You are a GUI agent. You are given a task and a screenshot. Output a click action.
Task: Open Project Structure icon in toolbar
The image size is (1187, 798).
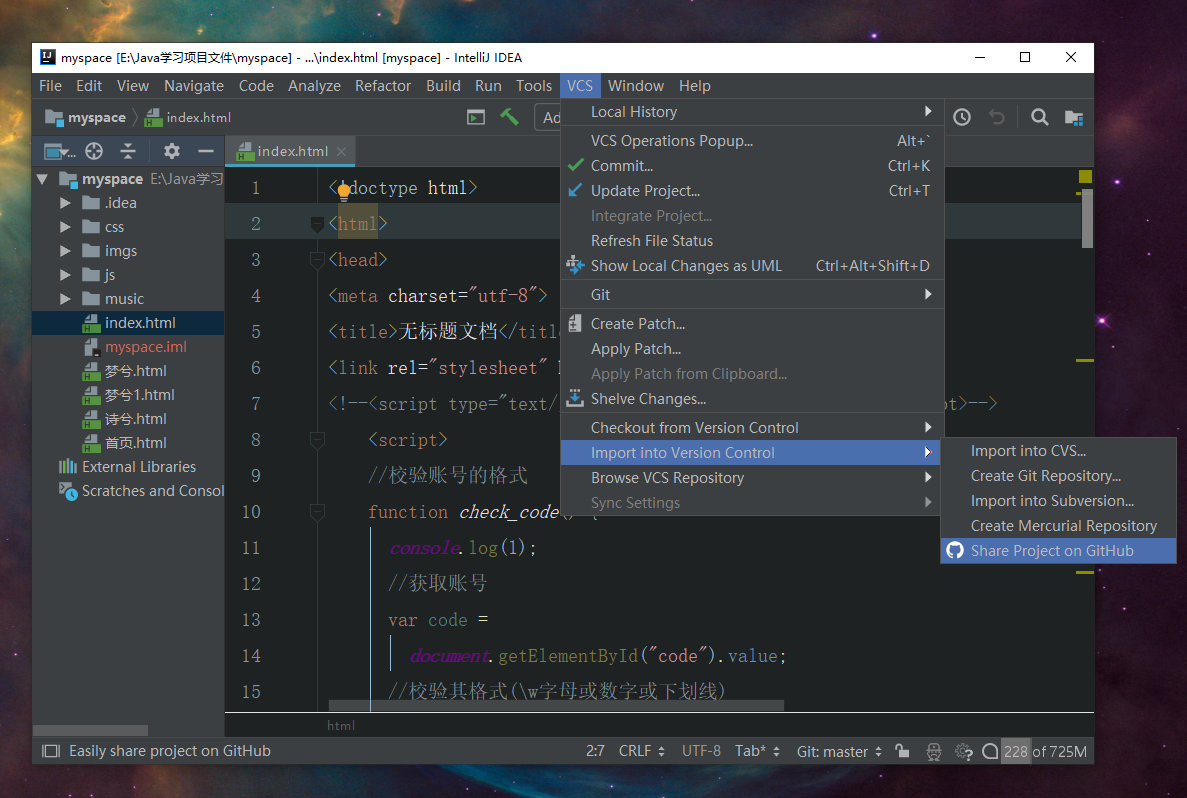tap(1073, 117)
